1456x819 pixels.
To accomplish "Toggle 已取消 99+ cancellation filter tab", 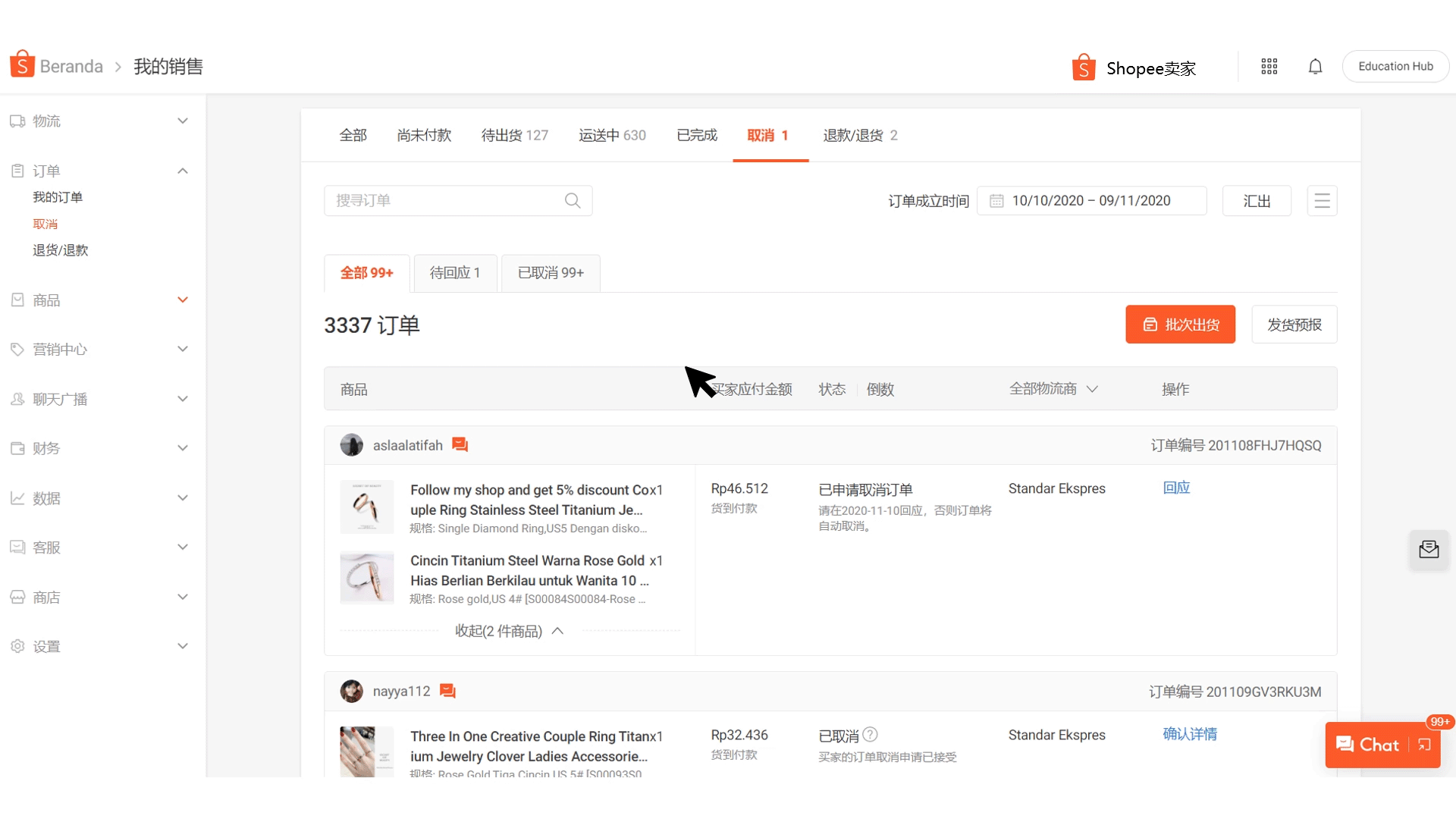I will point(550,272).
